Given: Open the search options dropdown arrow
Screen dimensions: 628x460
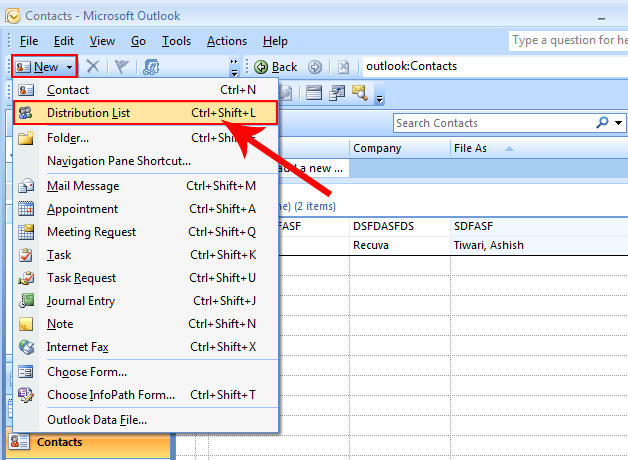Looking at the screenshot, I should (619, 123).
